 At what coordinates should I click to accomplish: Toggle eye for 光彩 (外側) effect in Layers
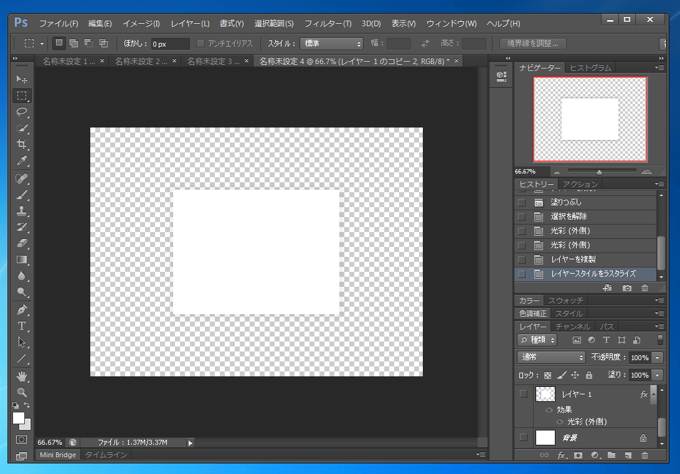[x=560, y=422]
